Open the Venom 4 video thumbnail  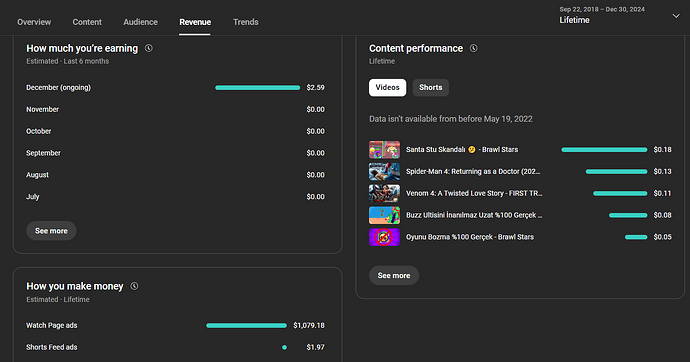pyautogui.click(x=384, y=193)
